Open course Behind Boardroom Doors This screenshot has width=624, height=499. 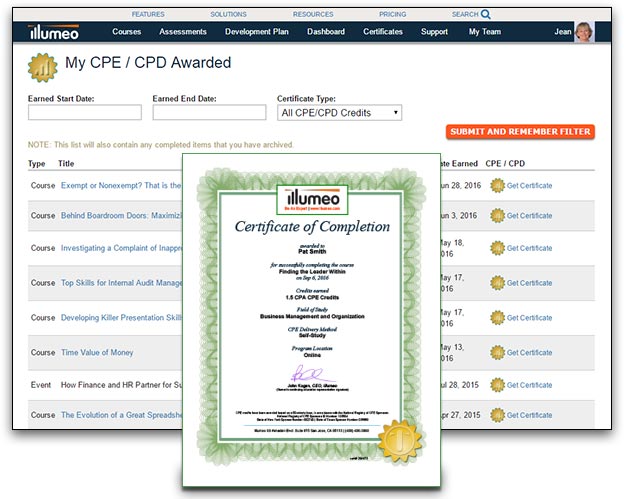tap(121, 216)
